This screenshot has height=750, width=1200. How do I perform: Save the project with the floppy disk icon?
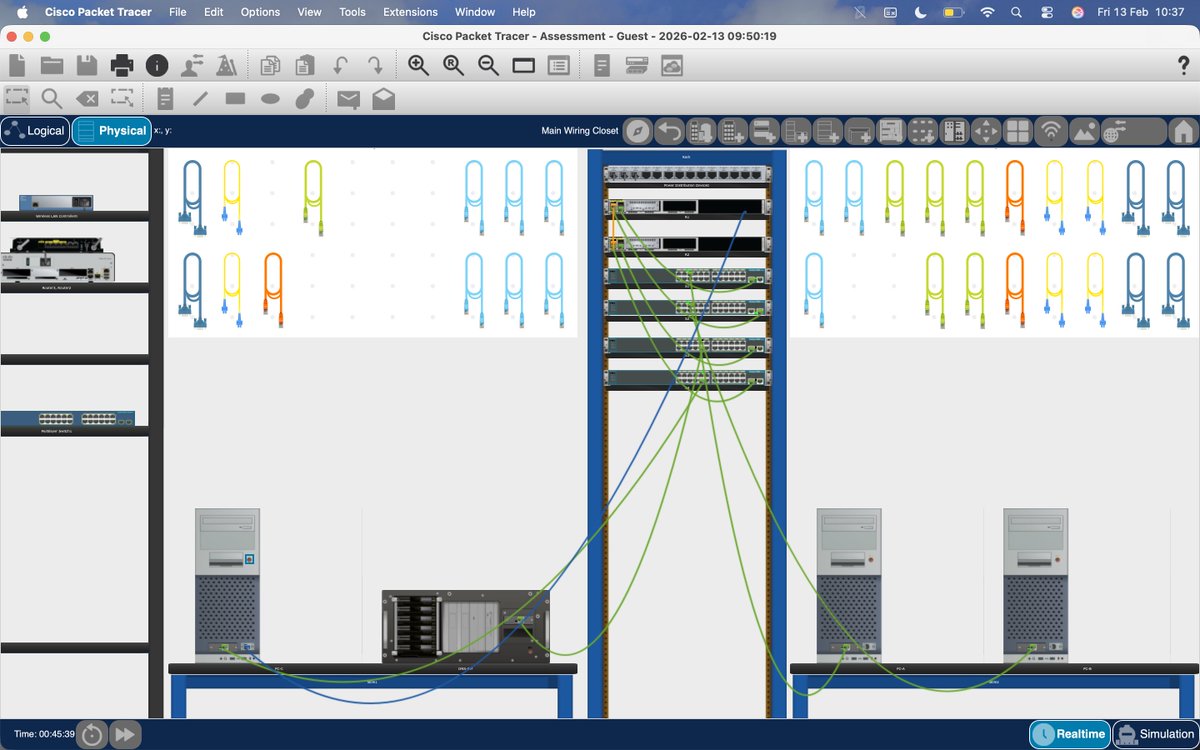pyautogui.click(x=87, y=66)
